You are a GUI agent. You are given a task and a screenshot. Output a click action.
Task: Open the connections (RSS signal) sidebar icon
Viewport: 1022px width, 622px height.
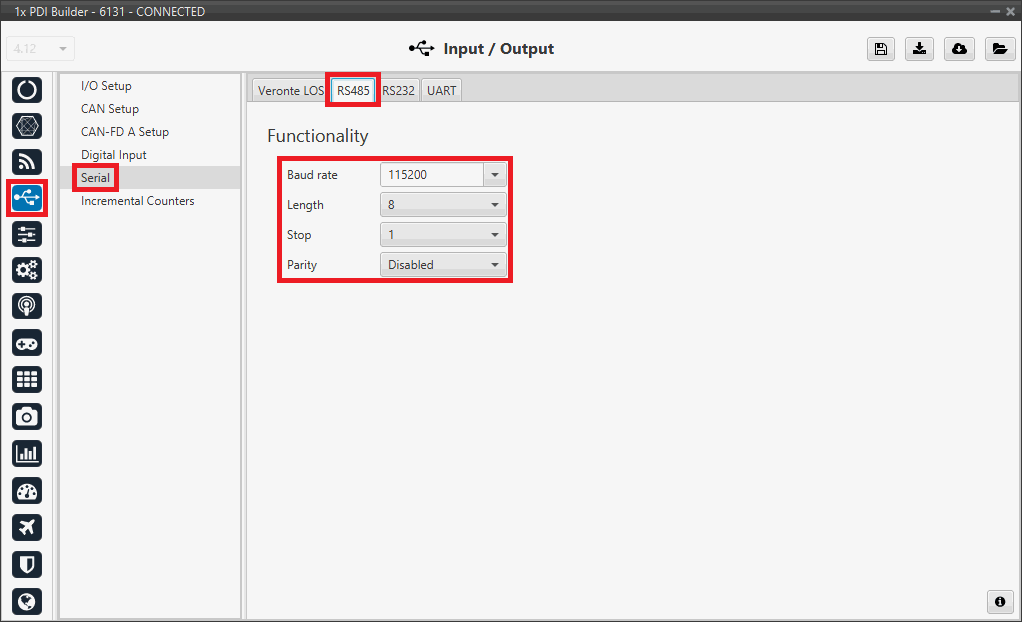[27, 162]
